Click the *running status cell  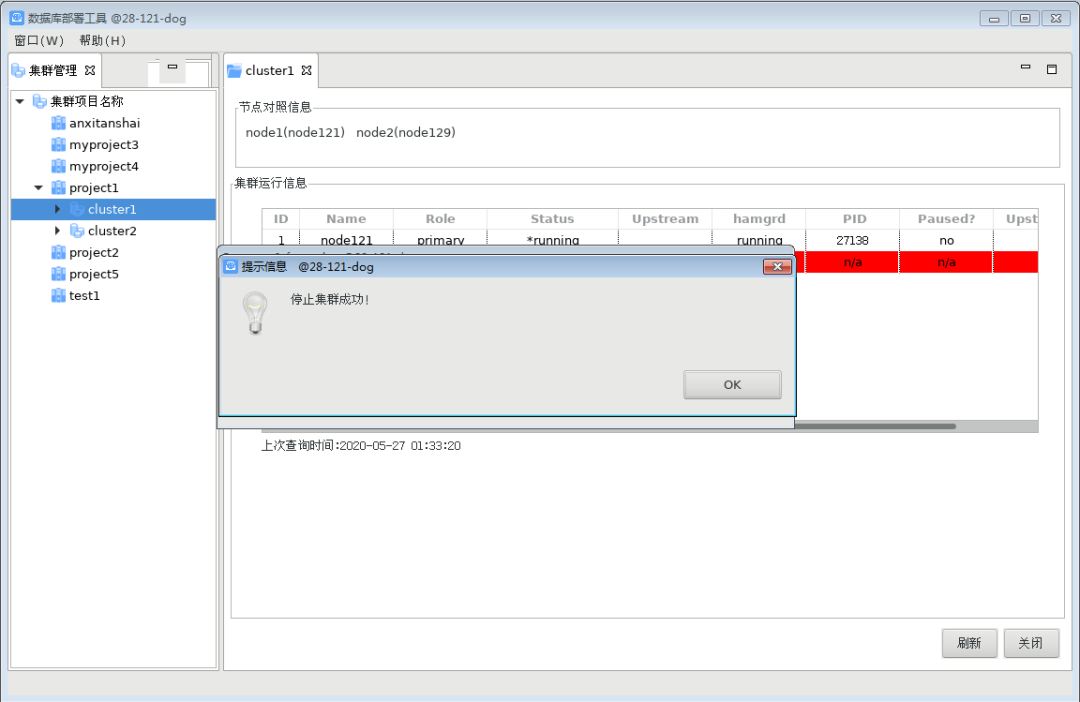tap(552, 239)
